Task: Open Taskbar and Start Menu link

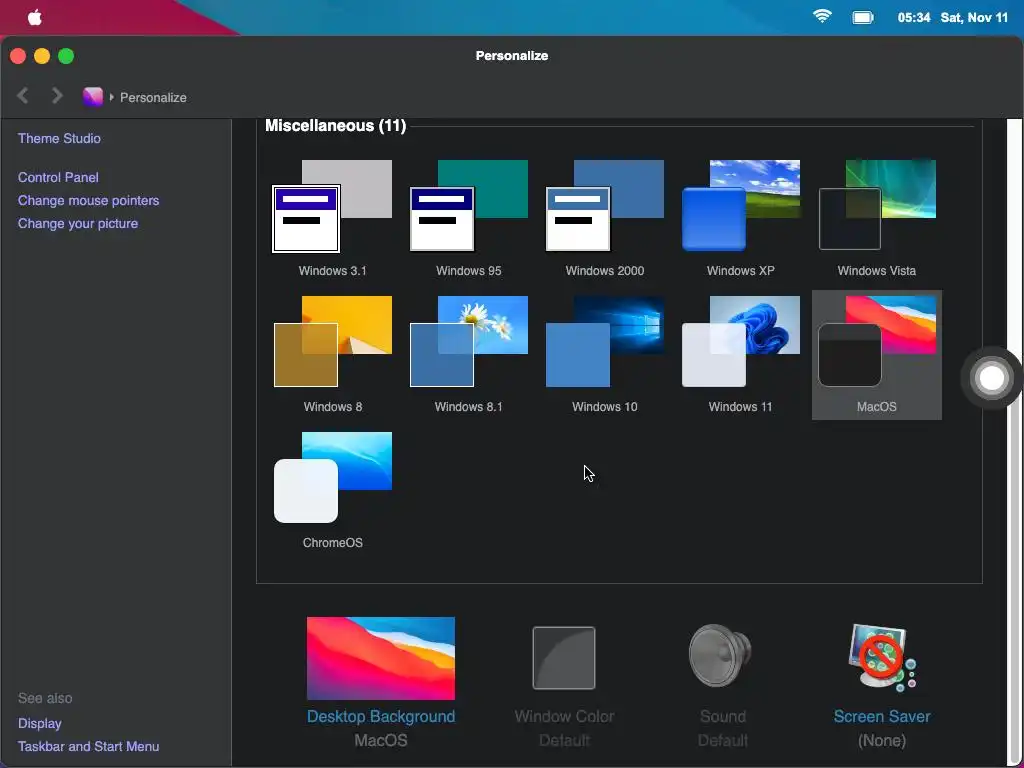Action: pos(88,746)
